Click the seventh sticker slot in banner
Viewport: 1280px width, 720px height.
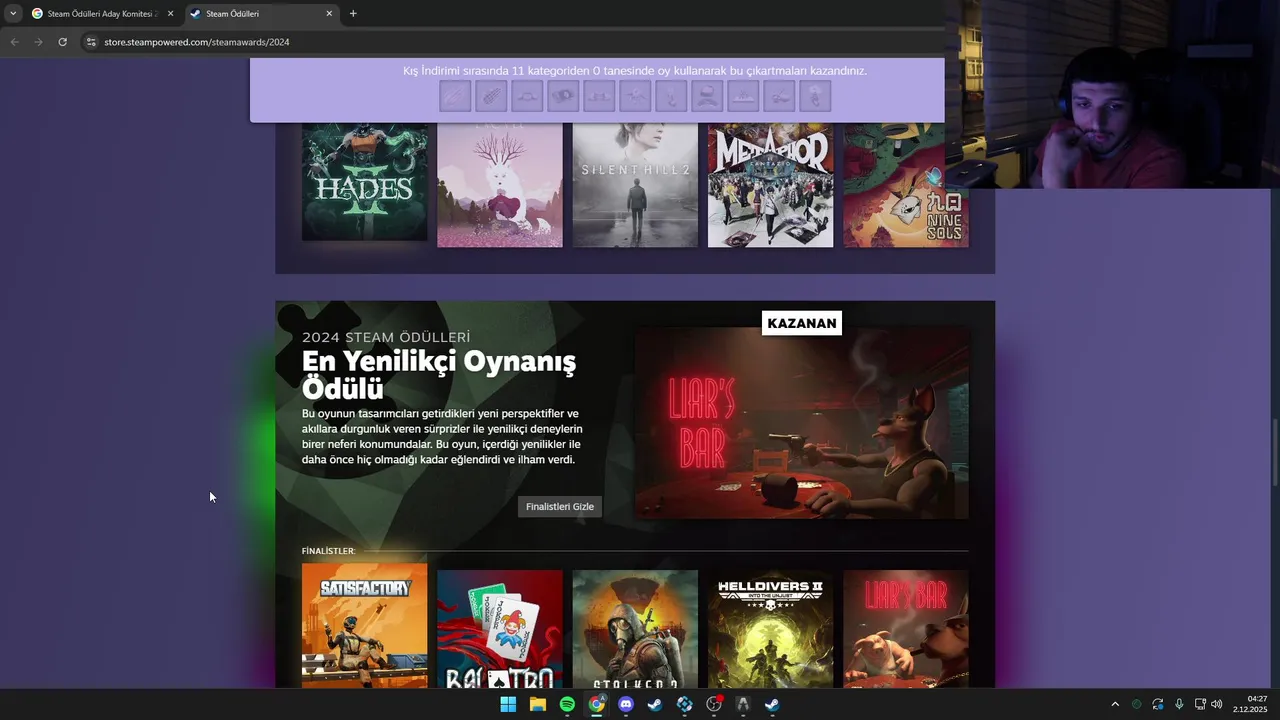click(671, 96)
